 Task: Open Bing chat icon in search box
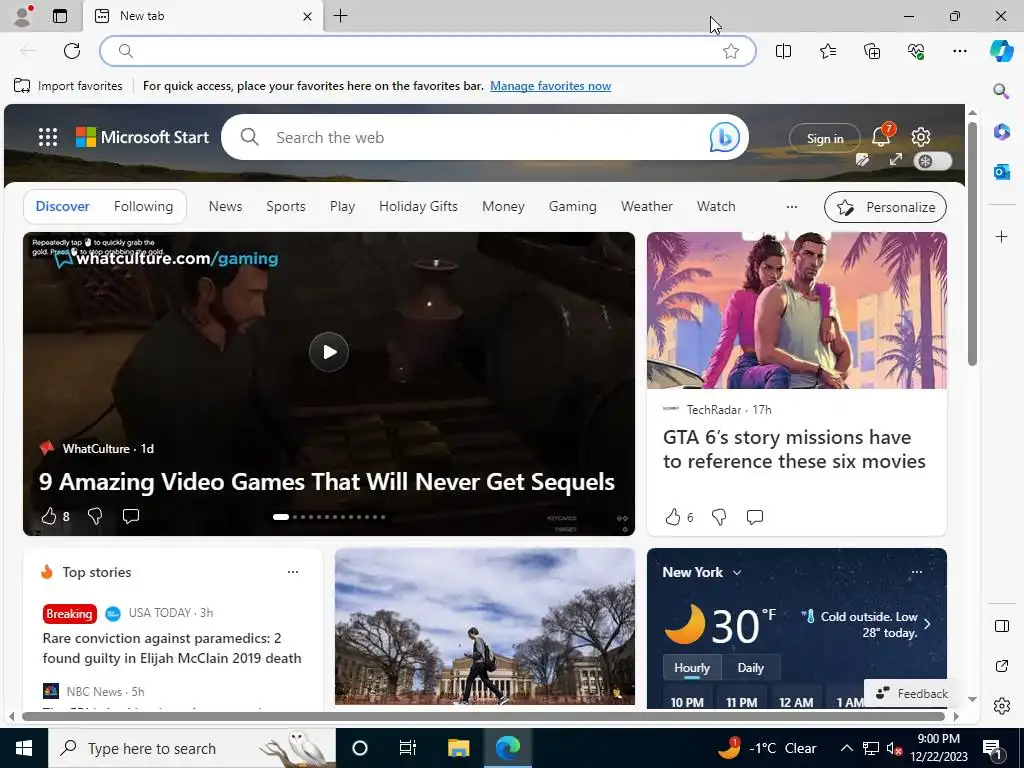click(724, 137)
